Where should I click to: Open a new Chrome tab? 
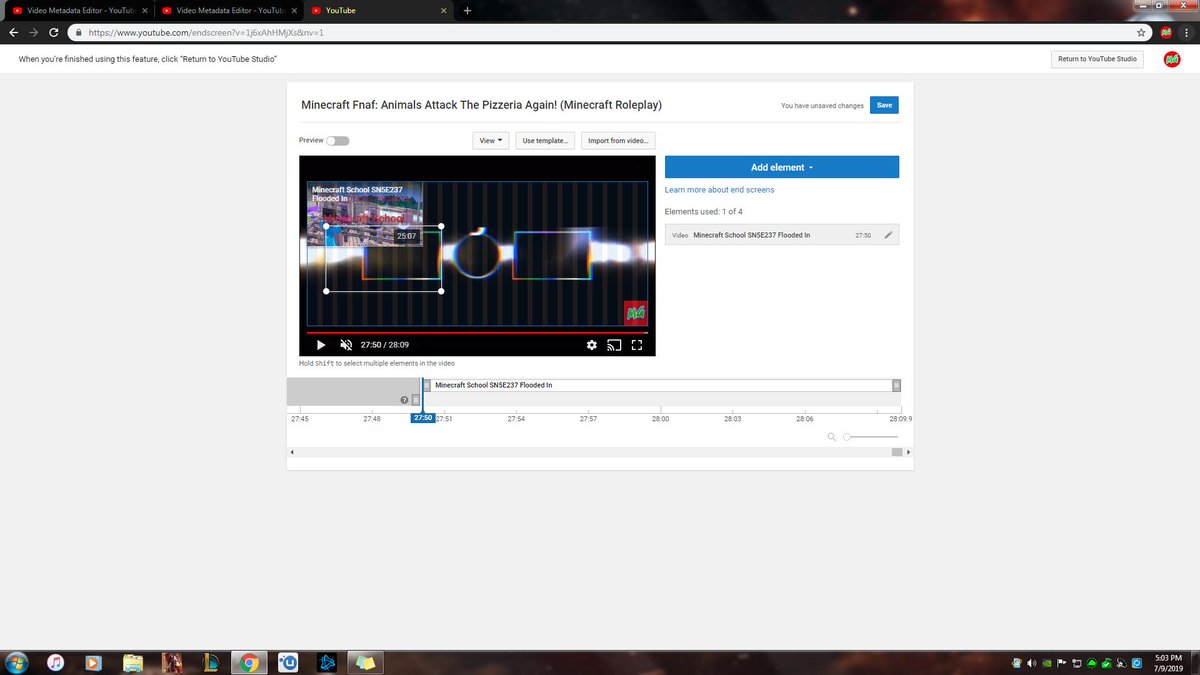coord(467,10)
